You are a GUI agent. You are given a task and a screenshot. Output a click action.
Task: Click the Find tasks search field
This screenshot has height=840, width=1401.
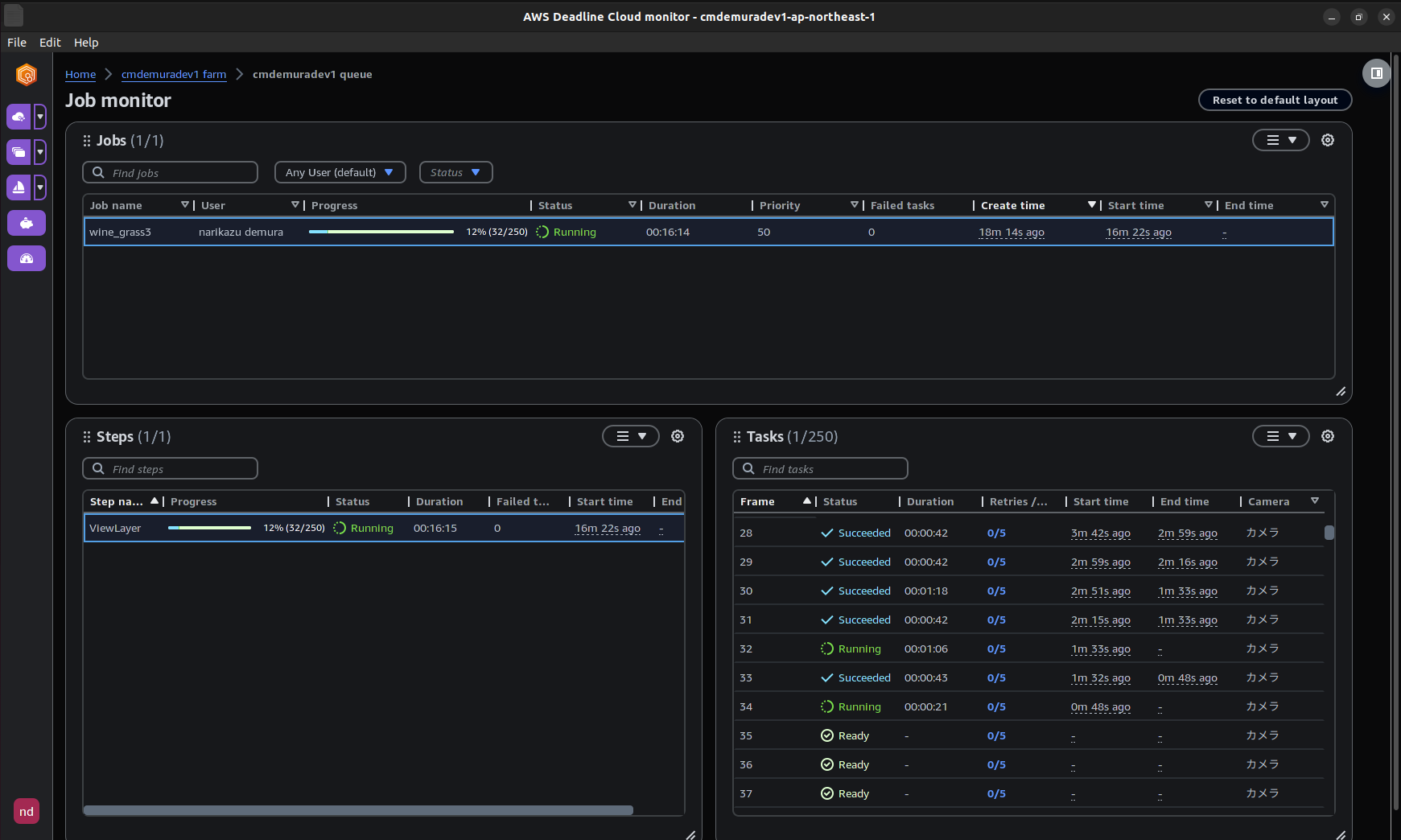tap(820, 468)
